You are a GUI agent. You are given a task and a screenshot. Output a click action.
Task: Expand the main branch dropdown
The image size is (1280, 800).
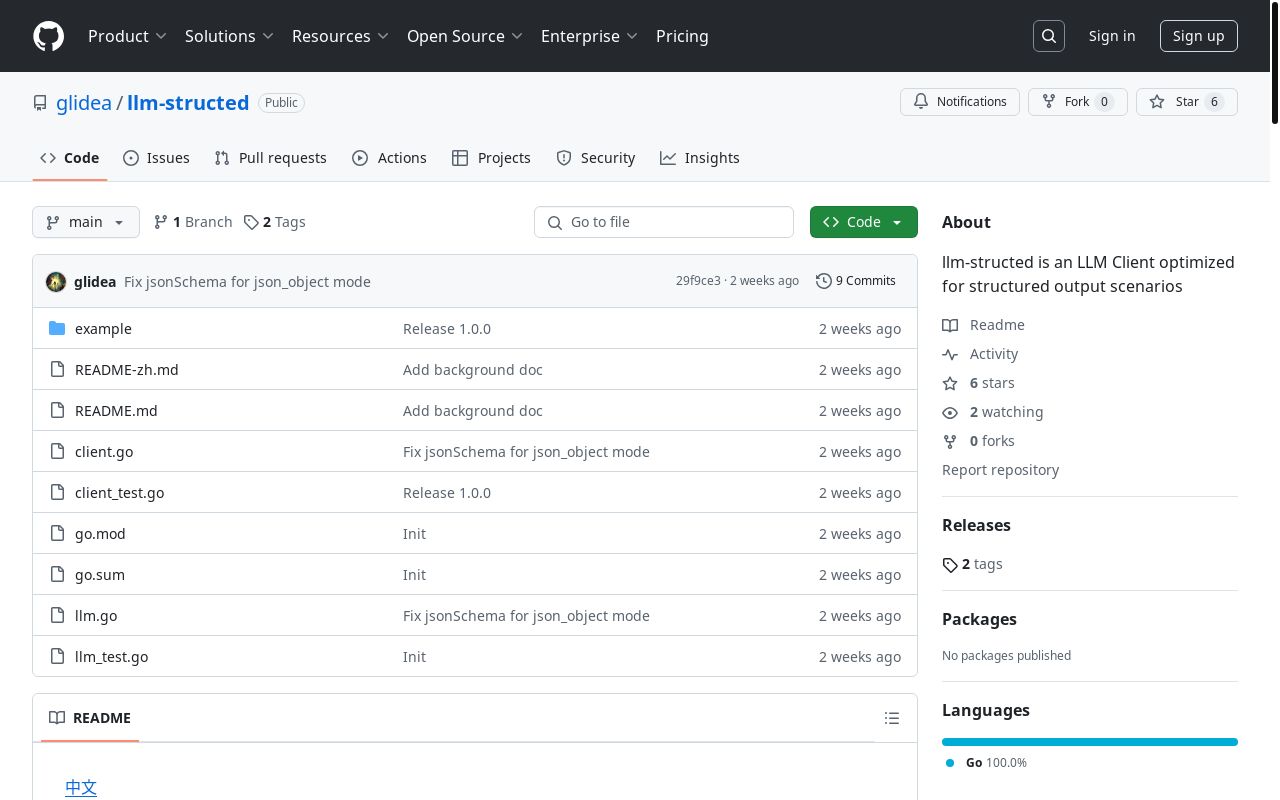(86, 222)
